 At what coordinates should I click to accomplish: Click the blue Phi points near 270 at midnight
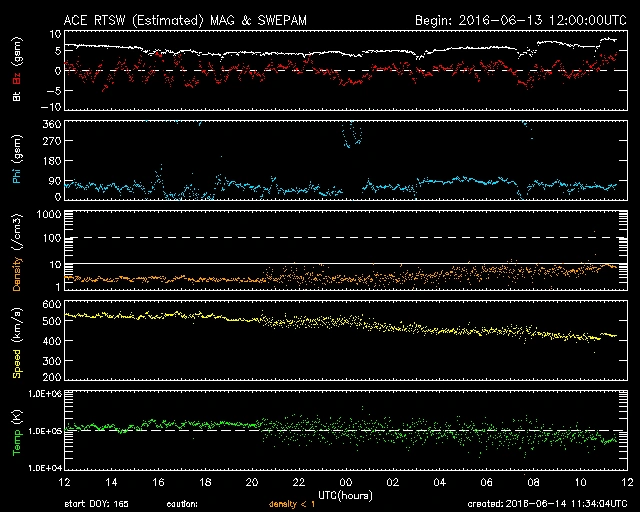[351, 139]
